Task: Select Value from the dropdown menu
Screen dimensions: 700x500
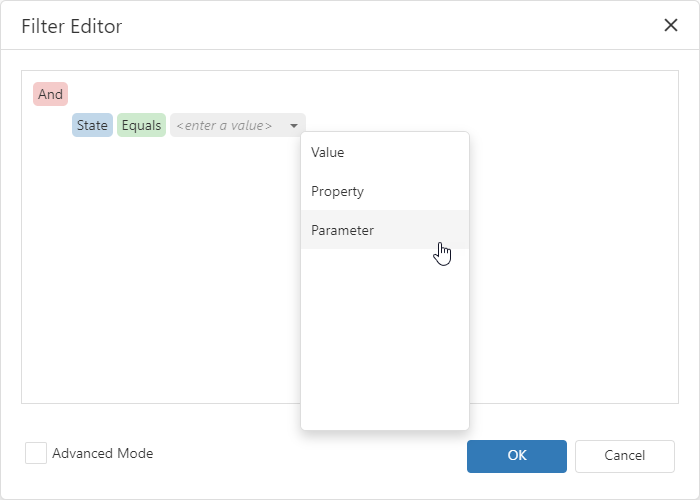Action: [385, 152]
